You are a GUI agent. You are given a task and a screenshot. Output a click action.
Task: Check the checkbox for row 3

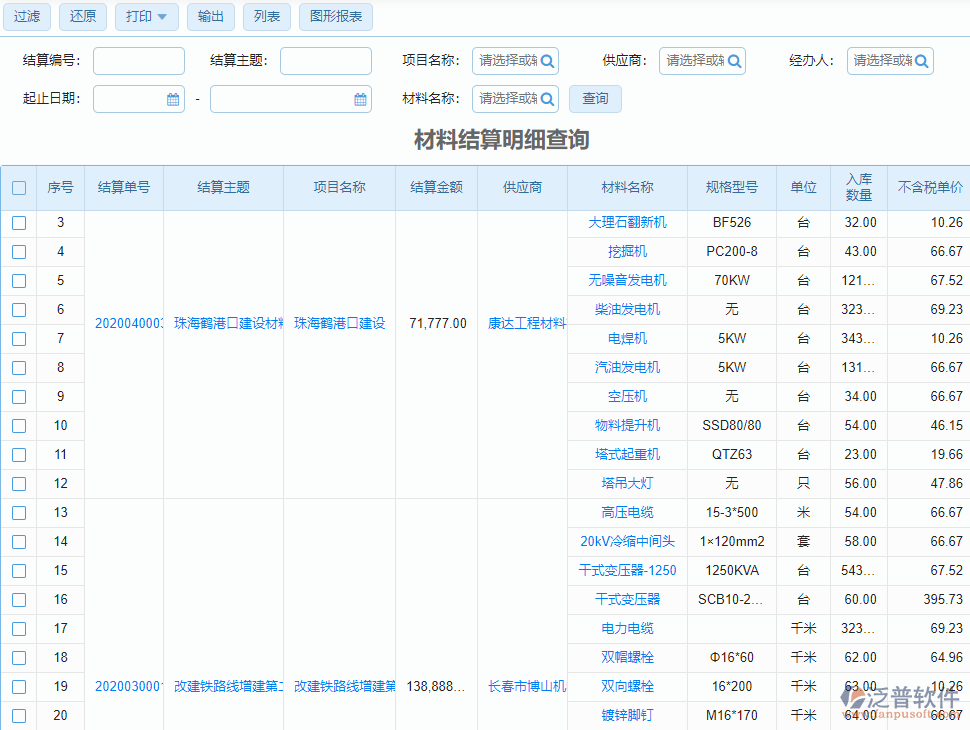[x=19, y=223]
